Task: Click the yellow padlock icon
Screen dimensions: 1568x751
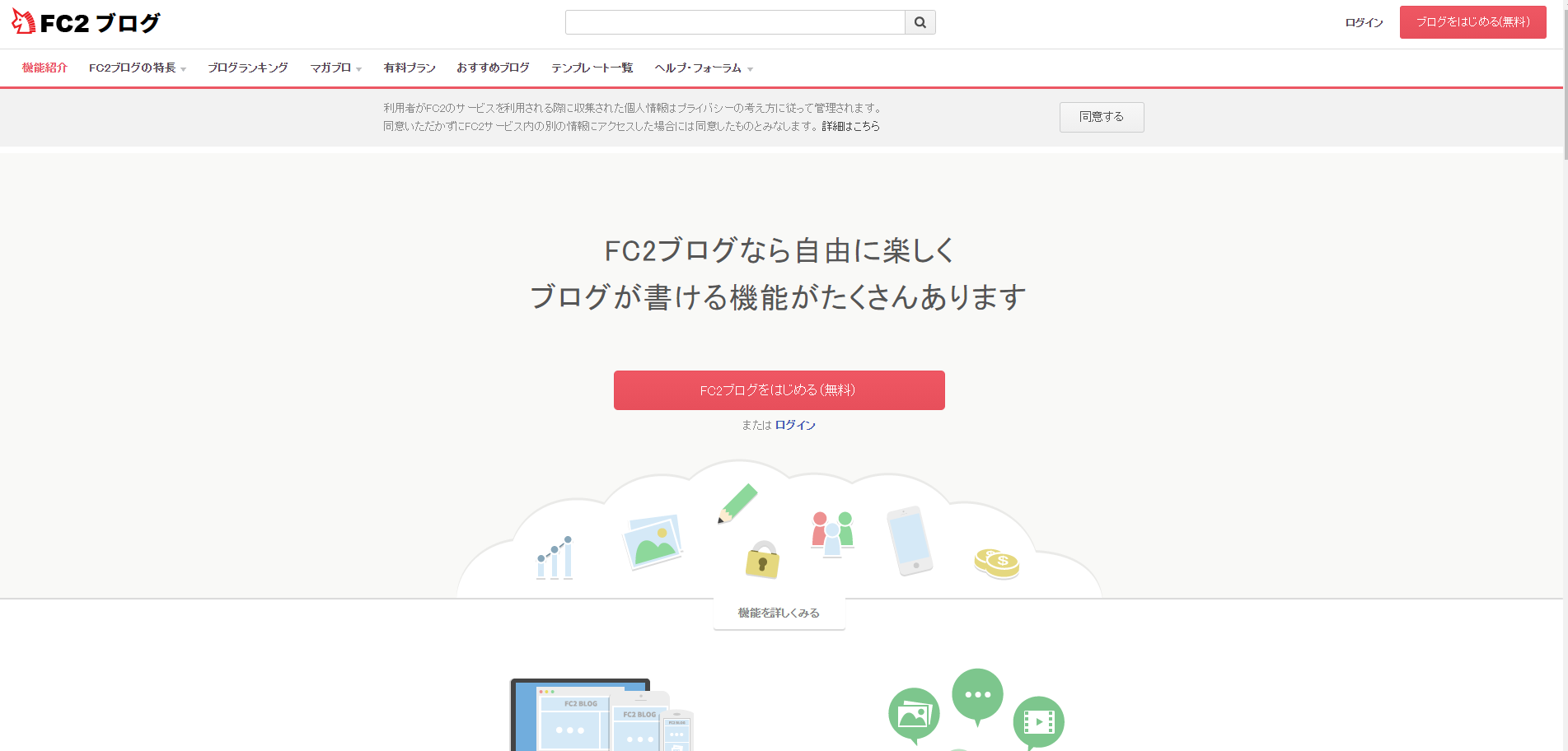Action: point(762,560)
